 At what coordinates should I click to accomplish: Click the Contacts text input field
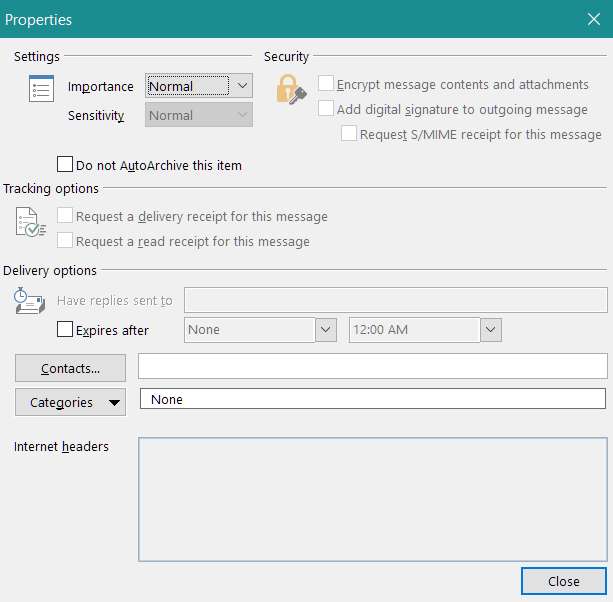pos(372,367)
